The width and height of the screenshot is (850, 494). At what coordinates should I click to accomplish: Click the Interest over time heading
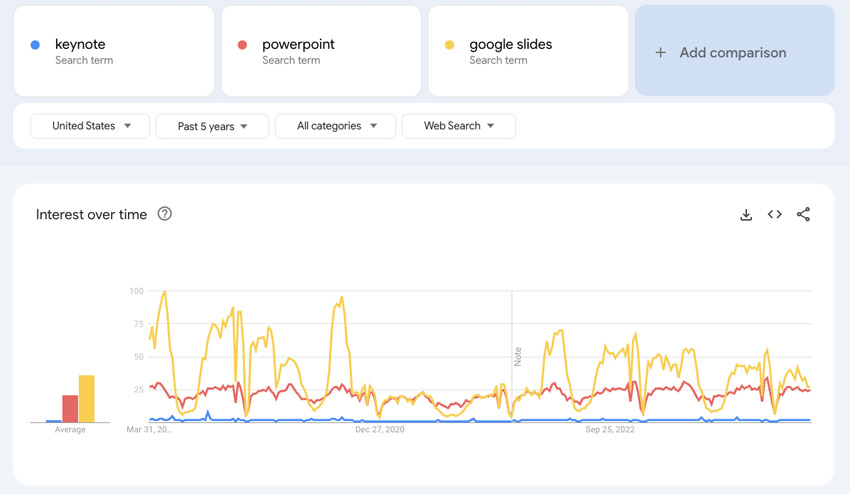[91, 214]
